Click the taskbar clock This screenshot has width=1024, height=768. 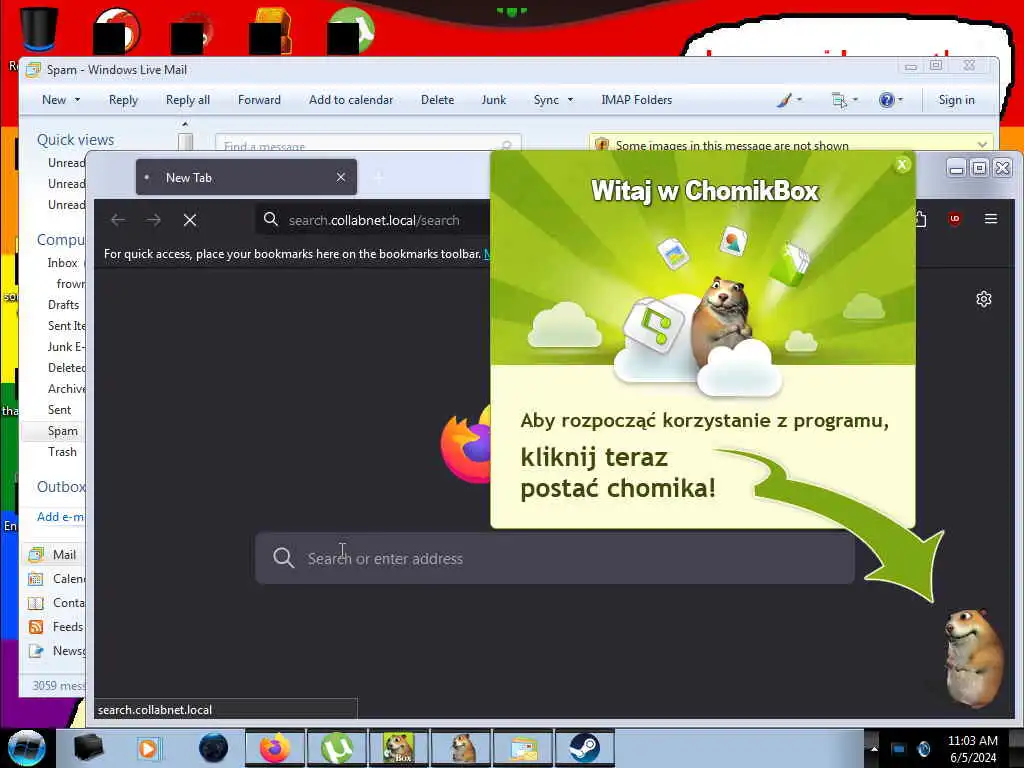tap(972, 749)
